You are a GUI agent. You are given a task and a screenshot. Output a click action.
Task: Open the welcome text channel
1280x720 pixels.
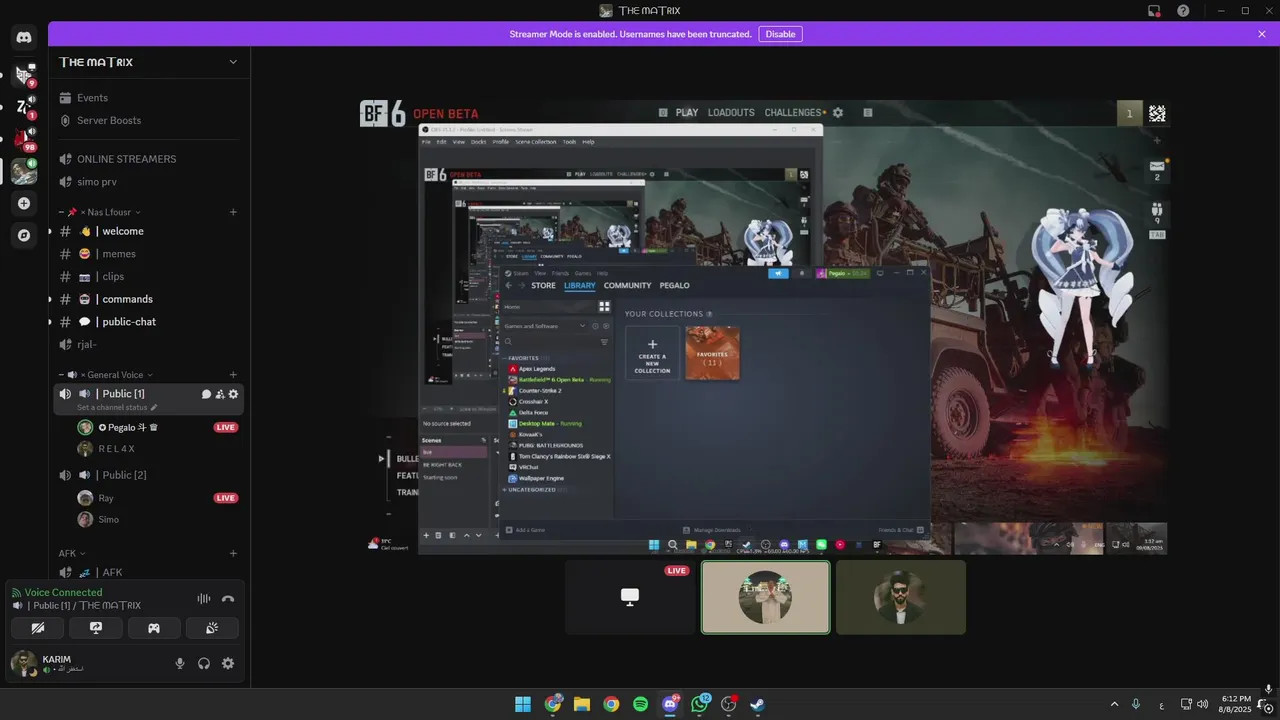coord(147,231)
